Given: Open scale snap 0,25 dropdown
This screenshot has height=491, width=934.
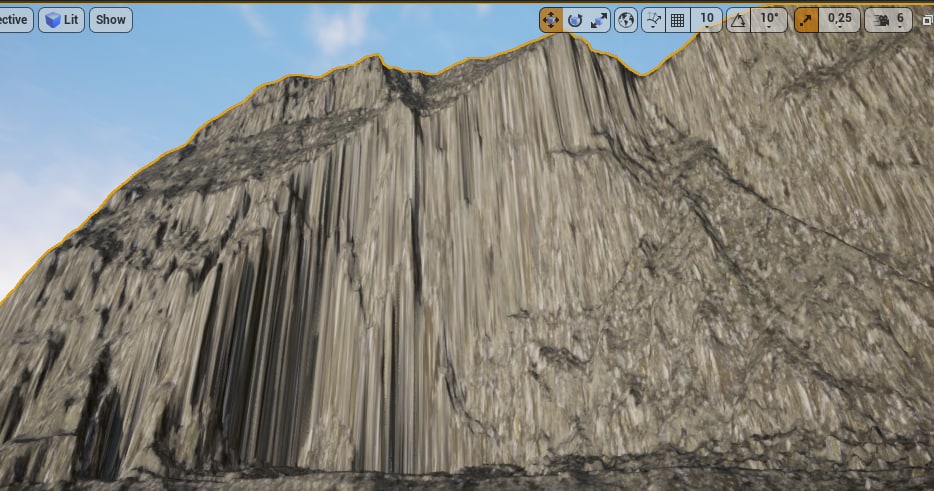Looking at the screenshot, I should tap(840, 20).
